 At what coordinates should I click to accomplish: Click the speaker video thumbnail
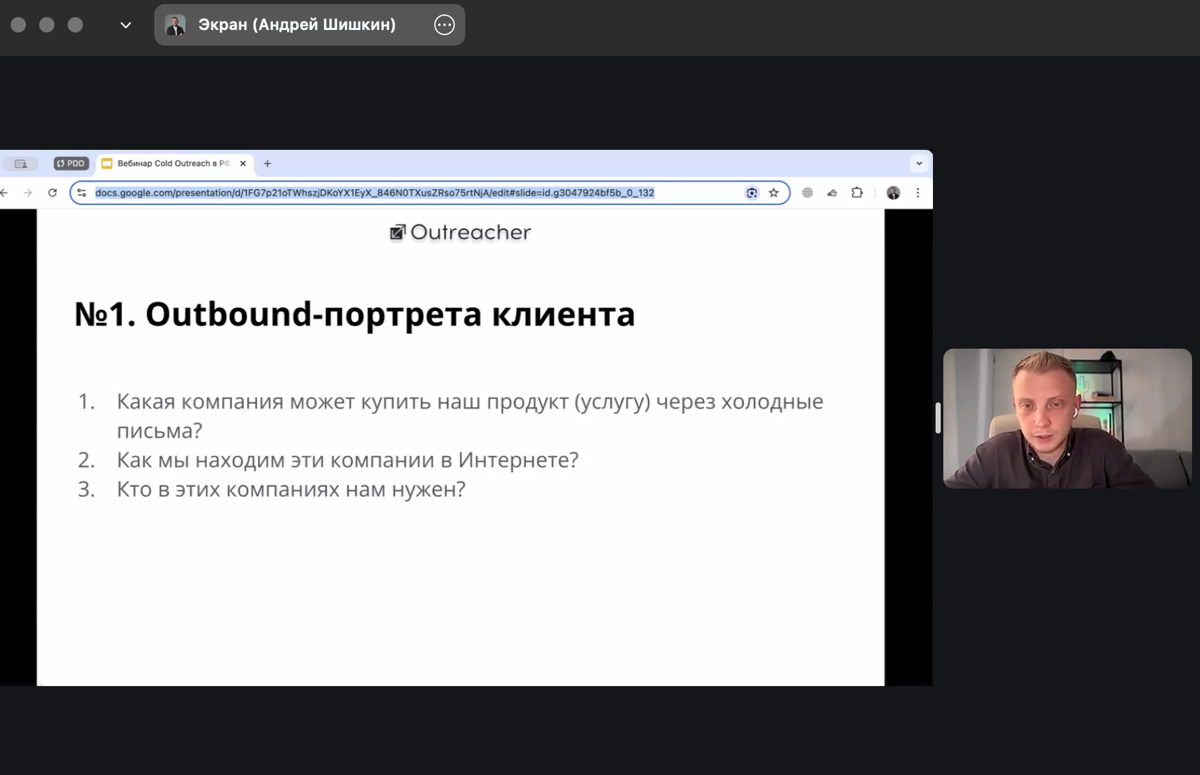coord(1066,419)
